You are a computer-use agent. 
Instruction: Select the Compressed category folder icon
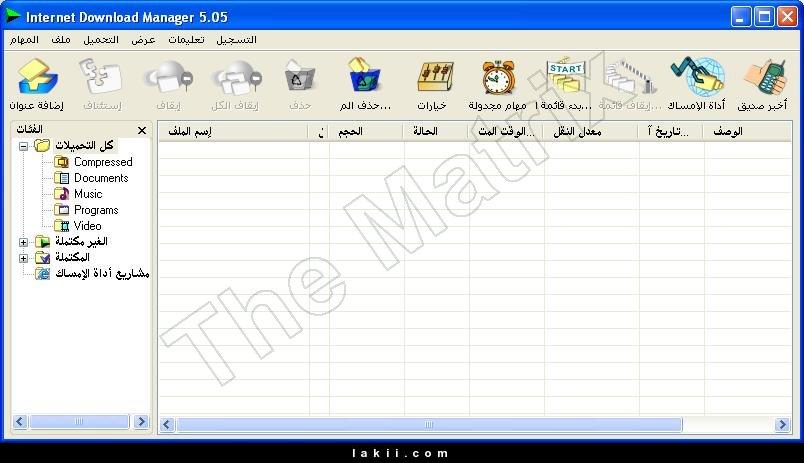tap(62, 162)
